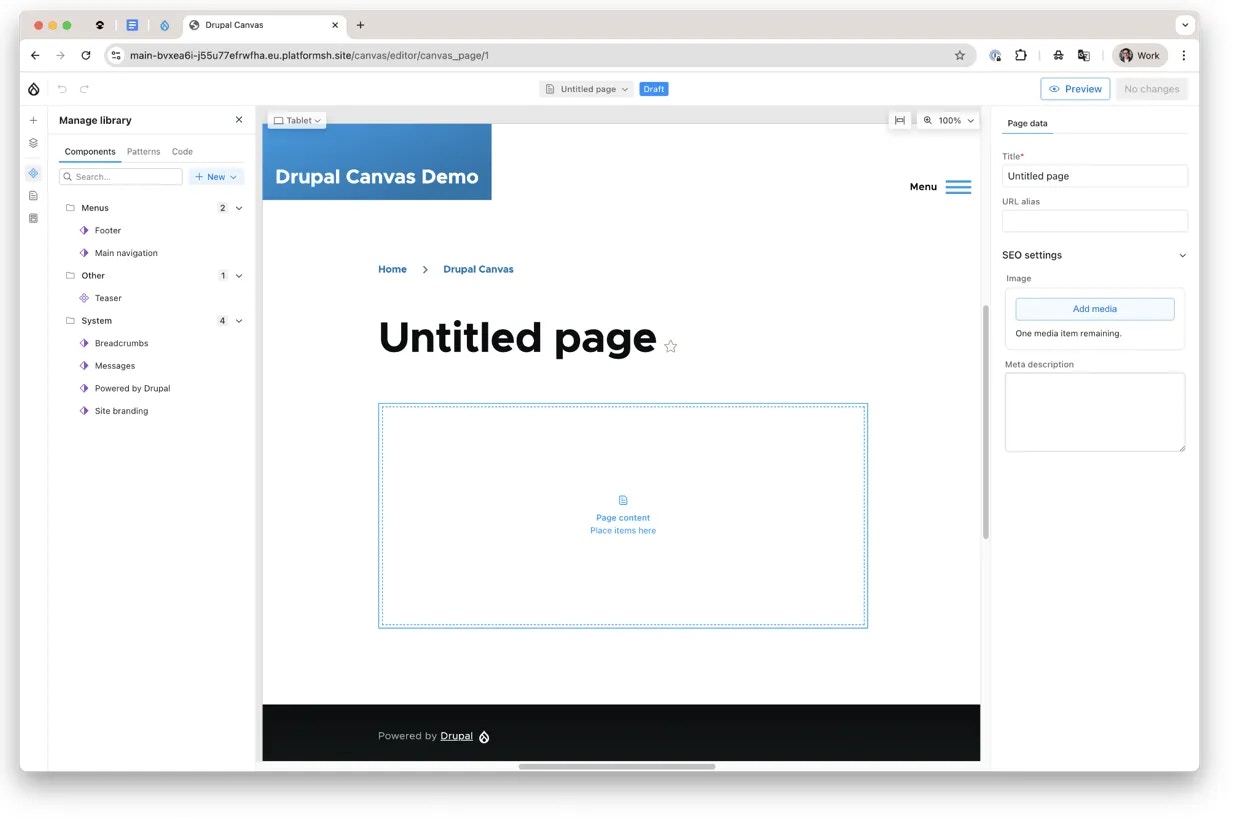1240x818 pixels.
Task: Open the Tablet viewport dropdown
Action: [x=297, y=121]
